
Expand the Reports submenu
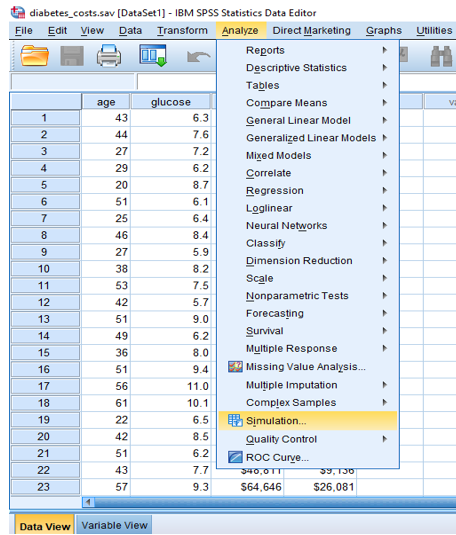coord(308,50)
